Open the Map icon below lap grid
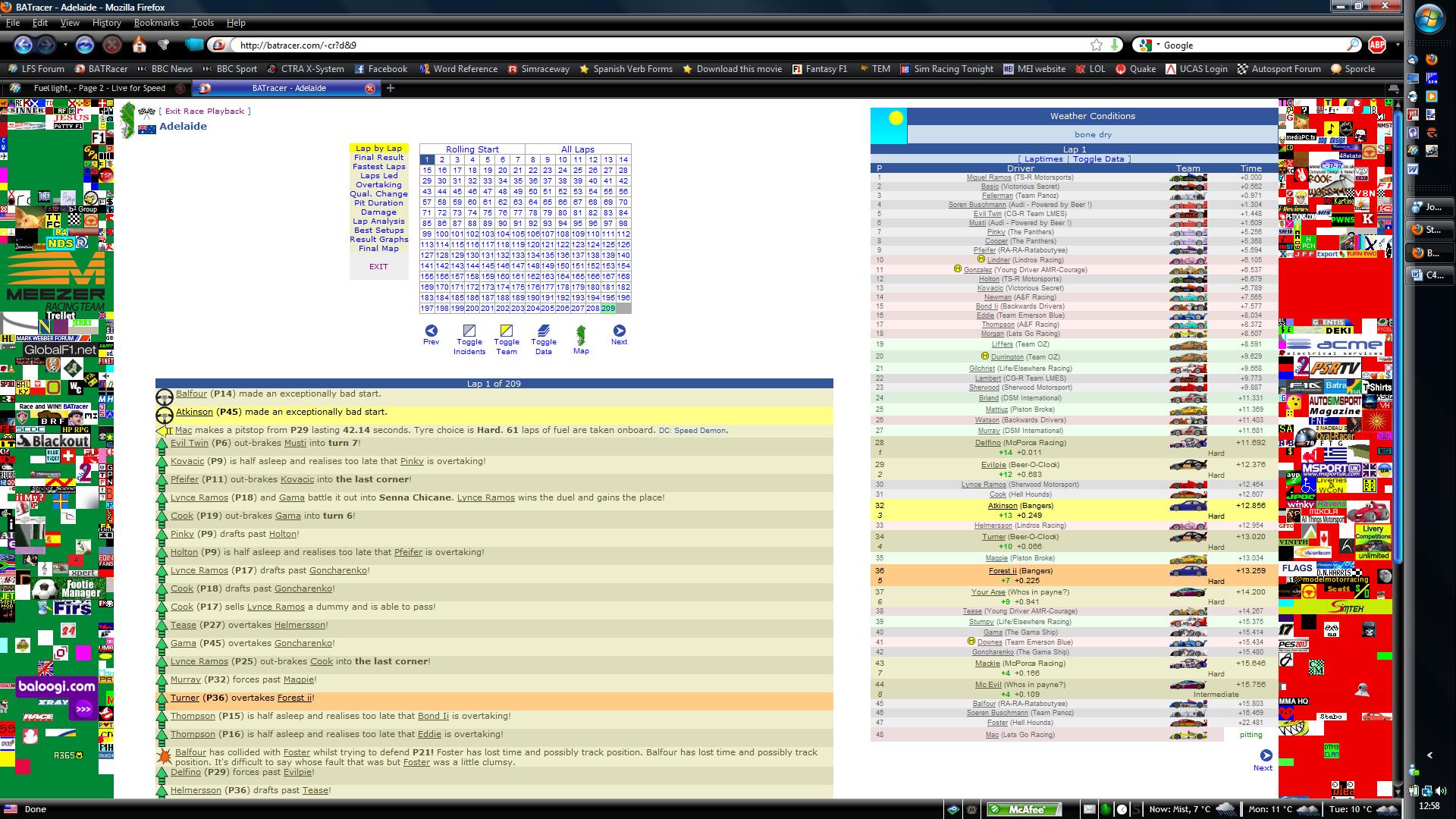This screenshot has width=1456, height=819. (581, 334)
